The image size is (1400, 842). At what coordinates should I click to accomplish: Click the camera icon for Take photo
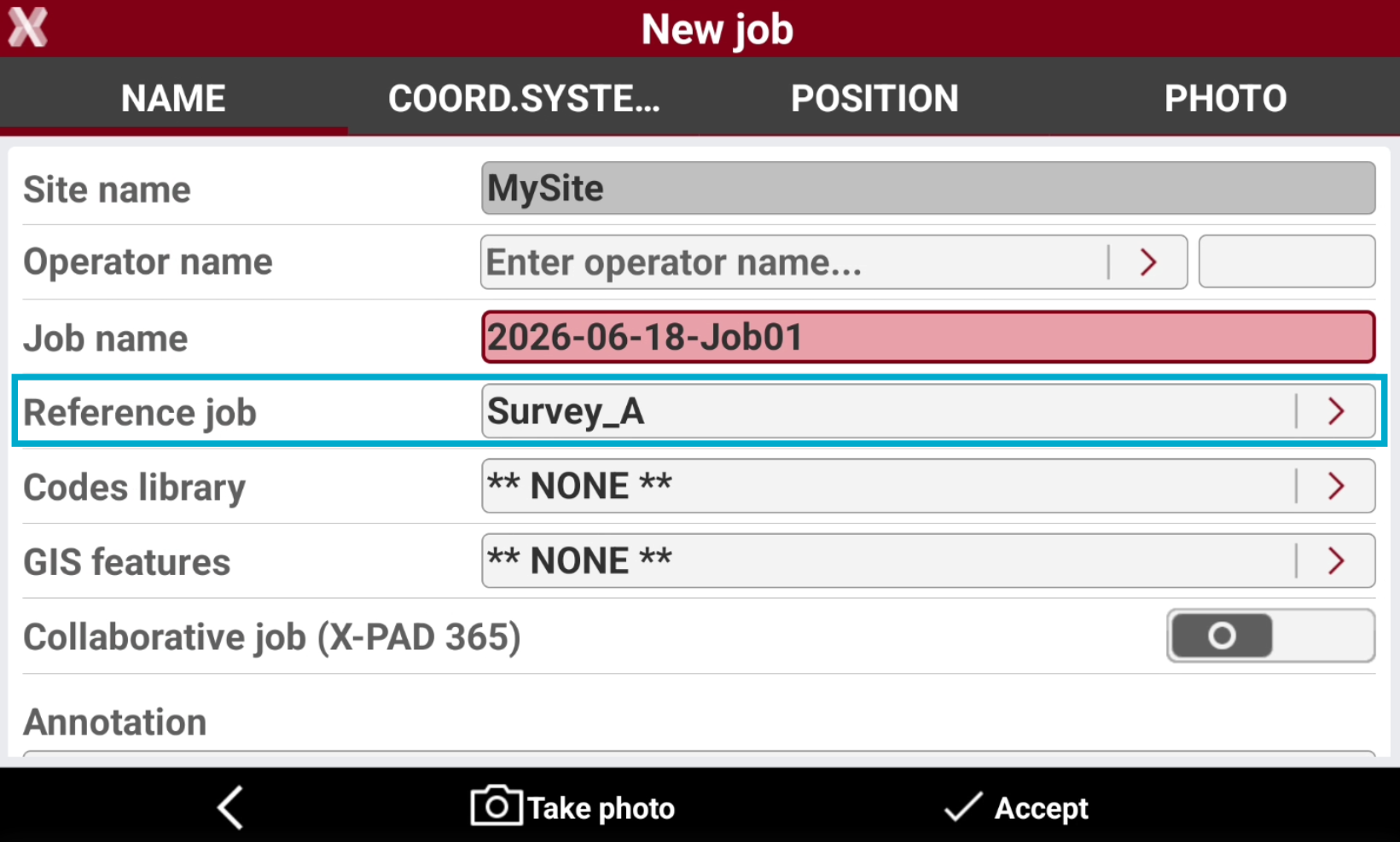pos(496,805)
